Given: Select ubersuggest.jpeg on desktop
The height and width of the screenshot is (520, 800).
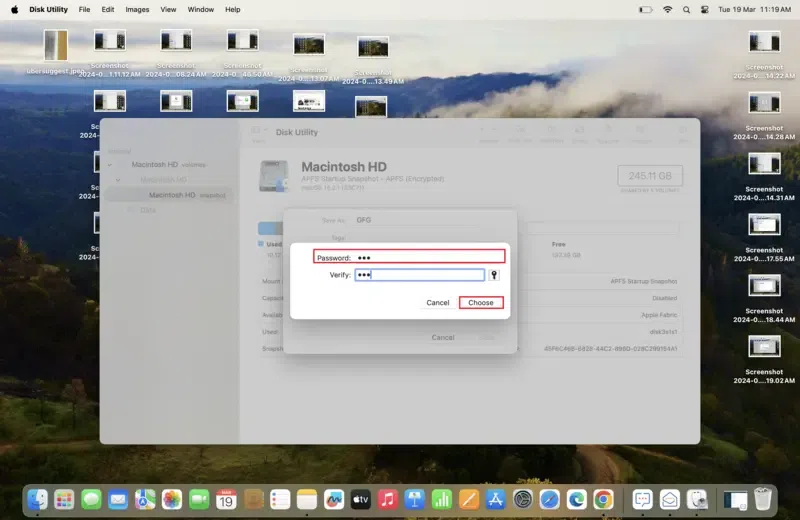Looking at the screenshot, I should pos(56,53).
